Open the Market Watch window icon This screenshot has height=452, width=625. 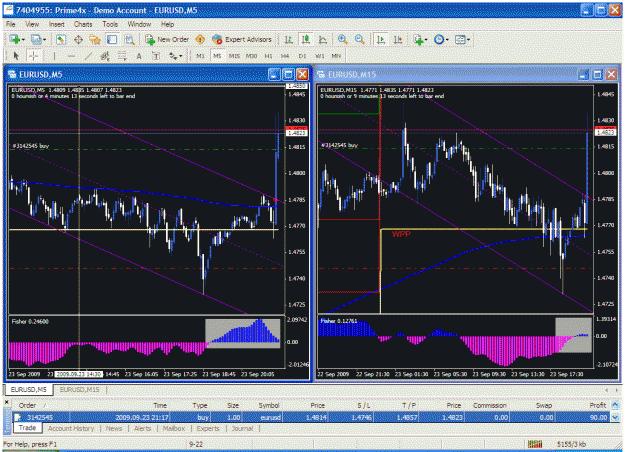click(x=61, y=39)
